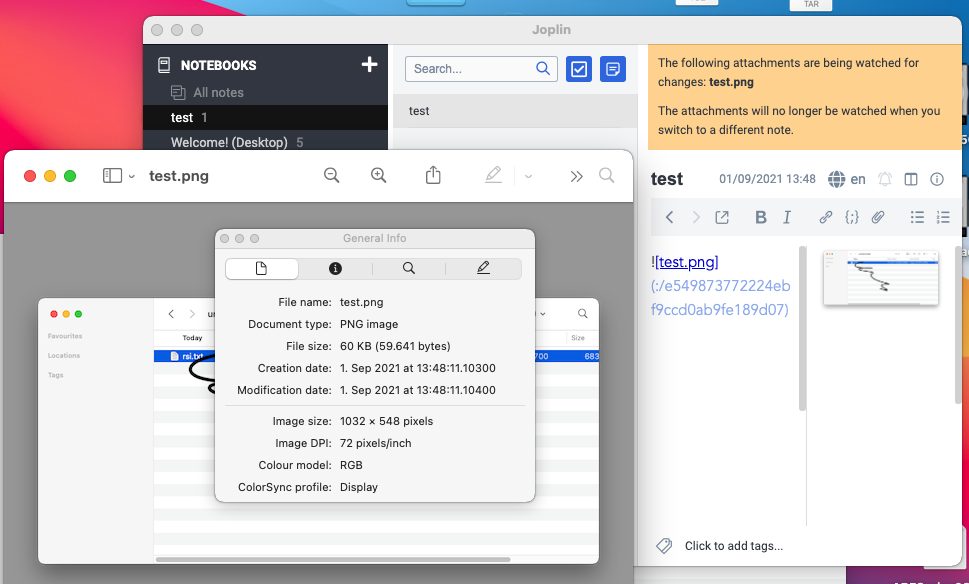Click the Preview window title test.png

point(179,176)
